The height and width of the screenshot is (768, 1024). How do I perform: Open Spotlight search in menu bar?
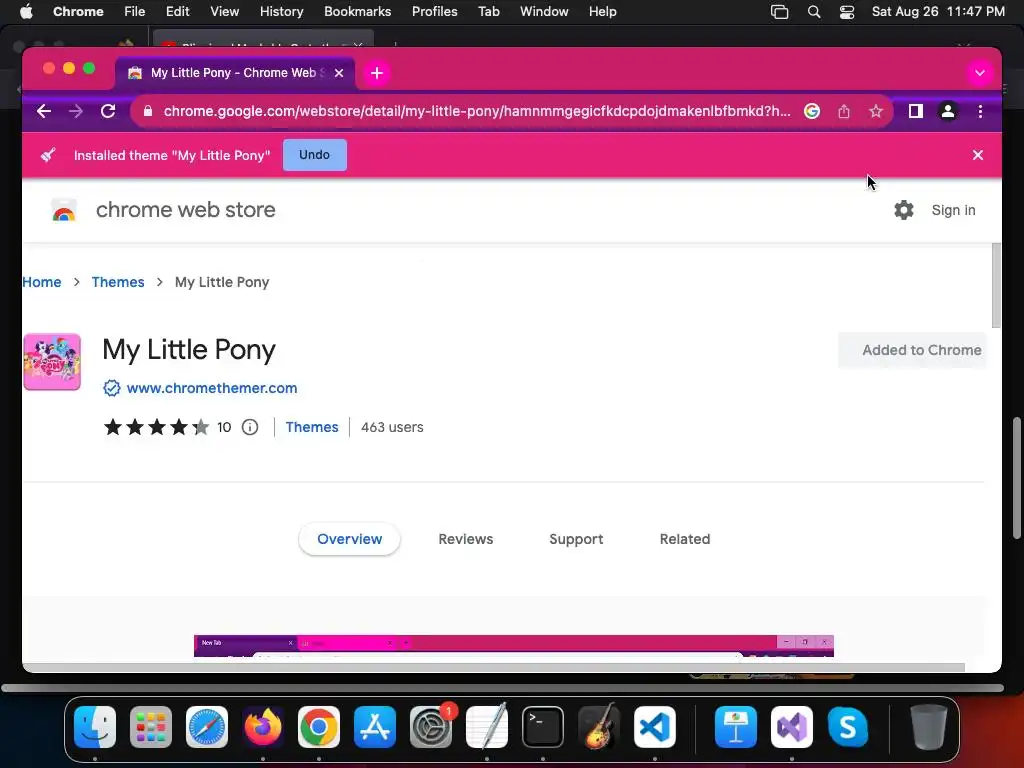point(814,12)
